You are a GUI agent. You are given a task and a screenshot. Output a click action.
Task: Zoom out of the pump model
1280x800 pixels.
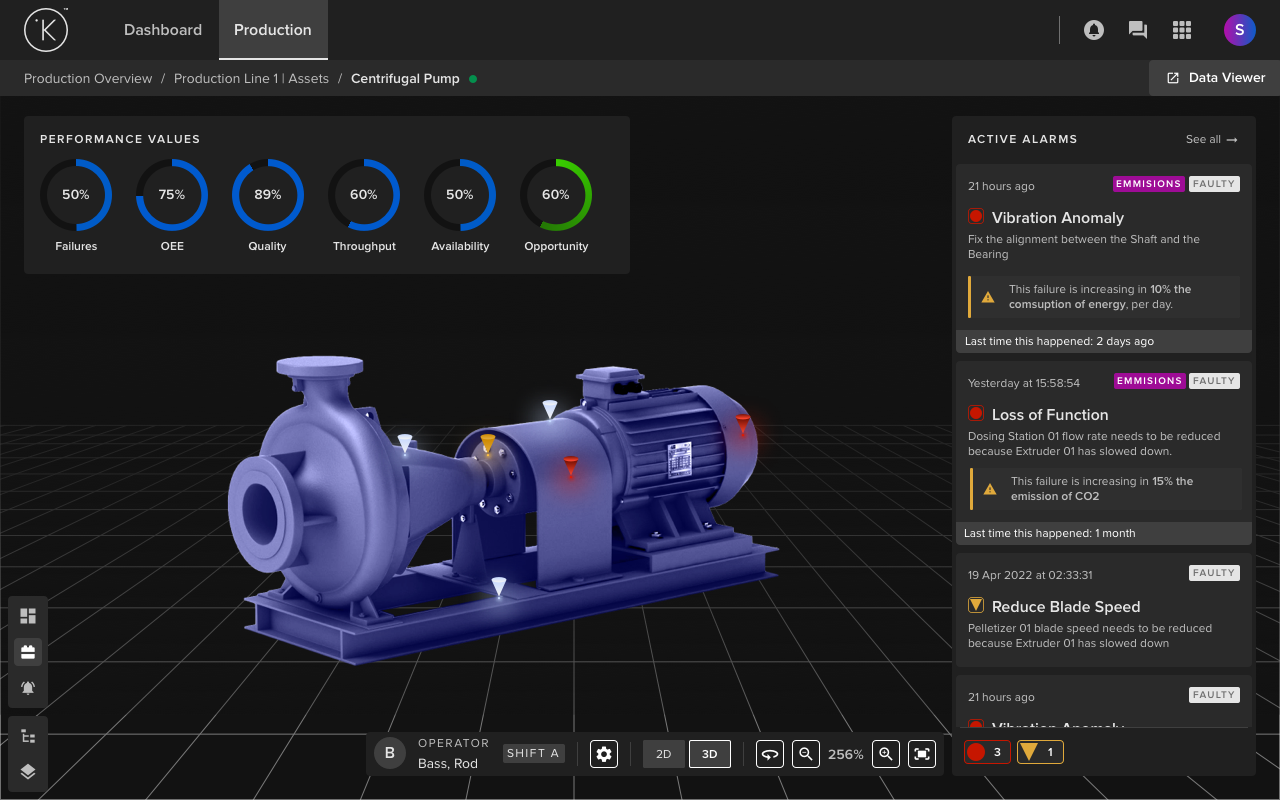806,754
